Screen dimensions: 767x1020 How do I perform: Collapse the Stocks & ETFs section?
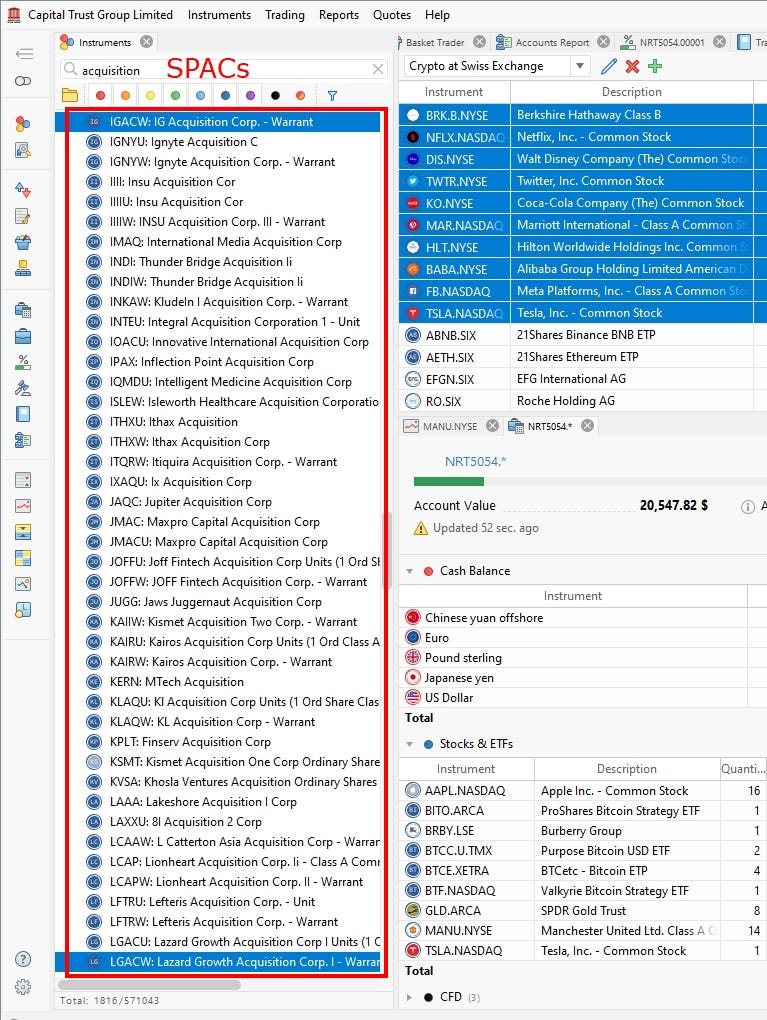coord(409,744)
